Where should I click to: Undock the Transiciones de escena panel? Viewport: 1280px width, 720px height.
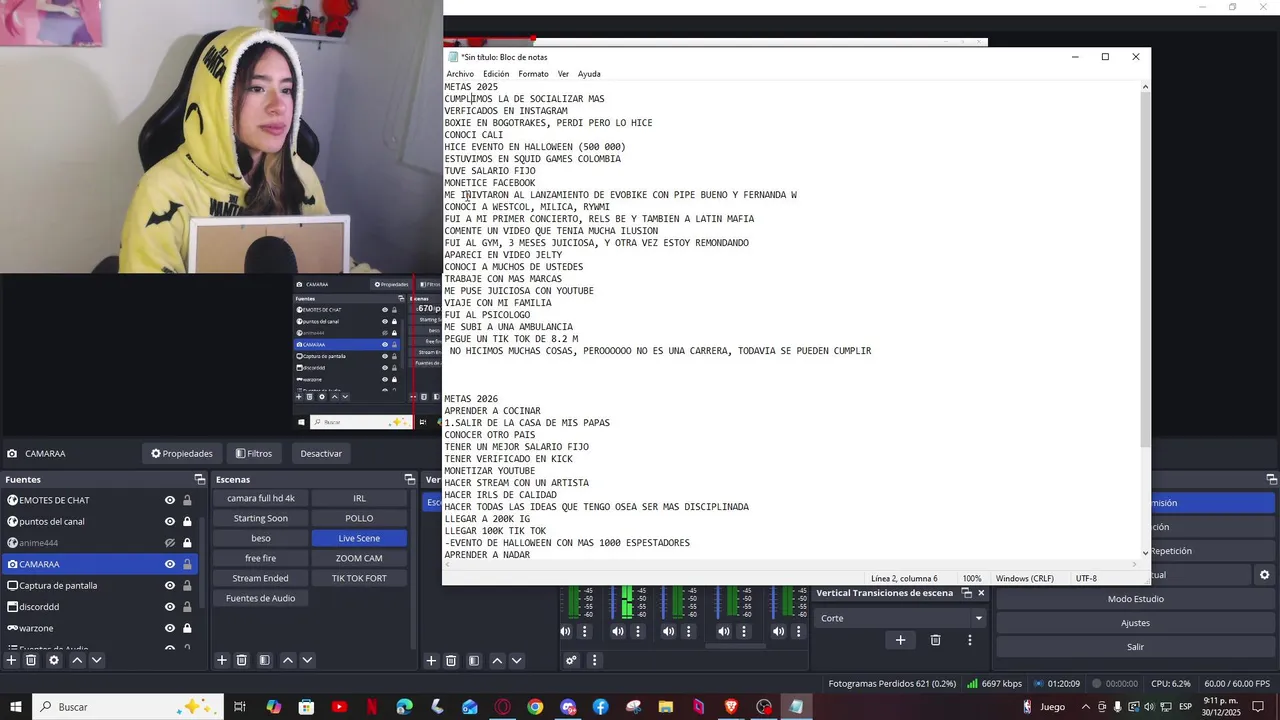pyautogui.click(x=966, y=593)
